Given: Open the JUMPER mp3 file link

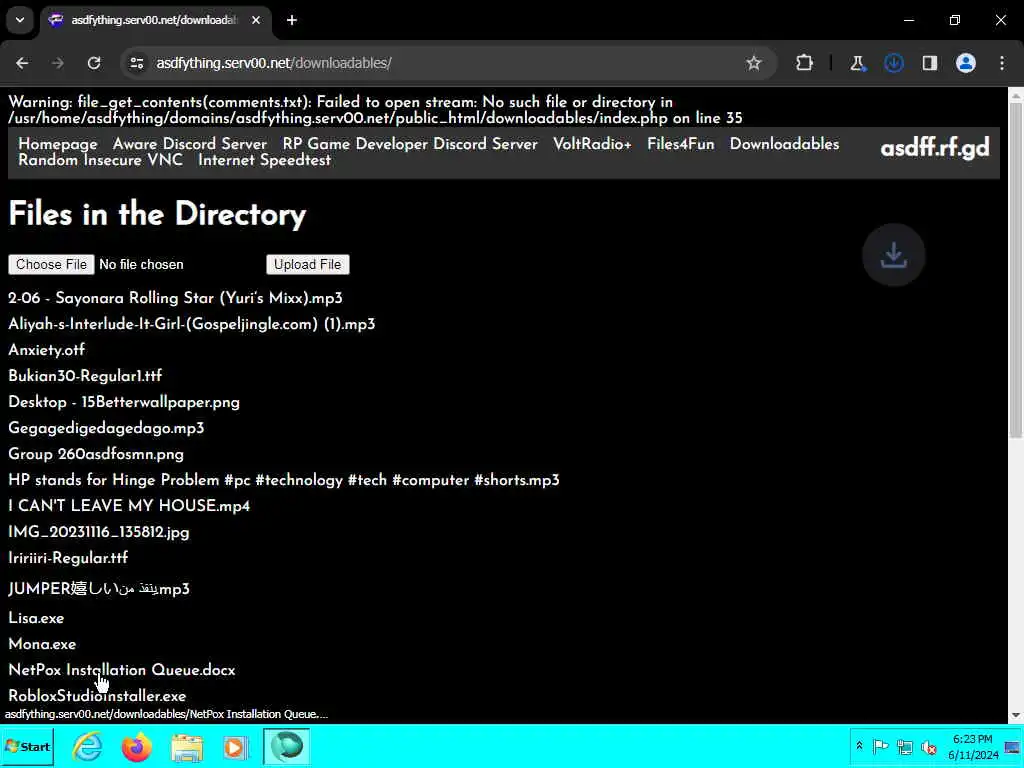Looking at the screenshot, I should tap(99, 588).
